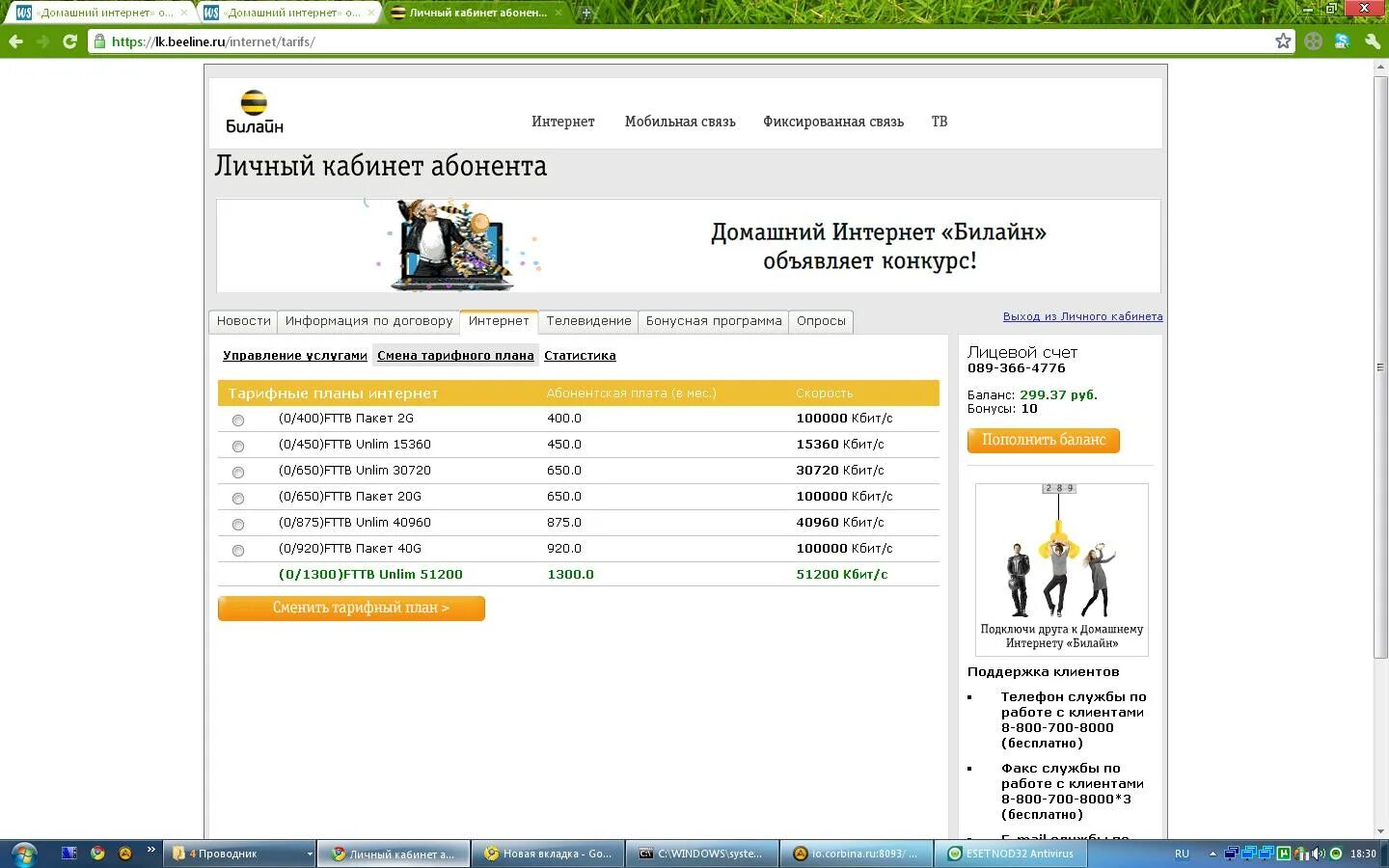Click the Сменить тарифный план button
1389x868 pixels.
351,608
